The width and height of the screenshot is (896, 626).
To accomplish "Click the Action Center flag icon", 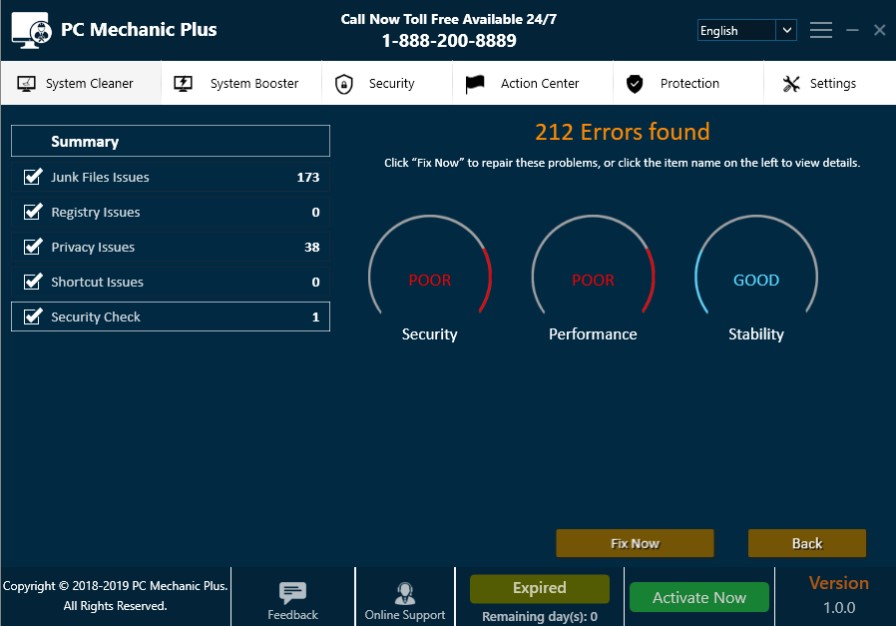I will pyautogui.click(x=475, y=84).
